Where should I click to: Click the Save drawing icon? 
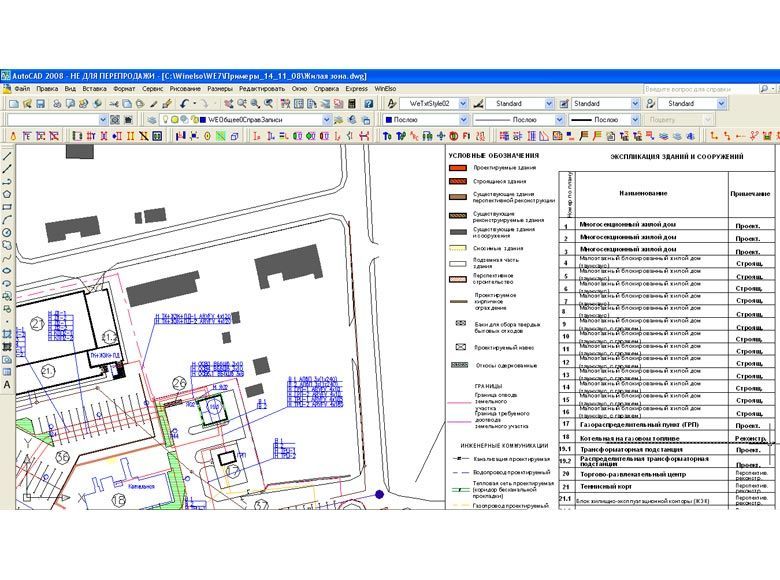click(x=42, y=103)
